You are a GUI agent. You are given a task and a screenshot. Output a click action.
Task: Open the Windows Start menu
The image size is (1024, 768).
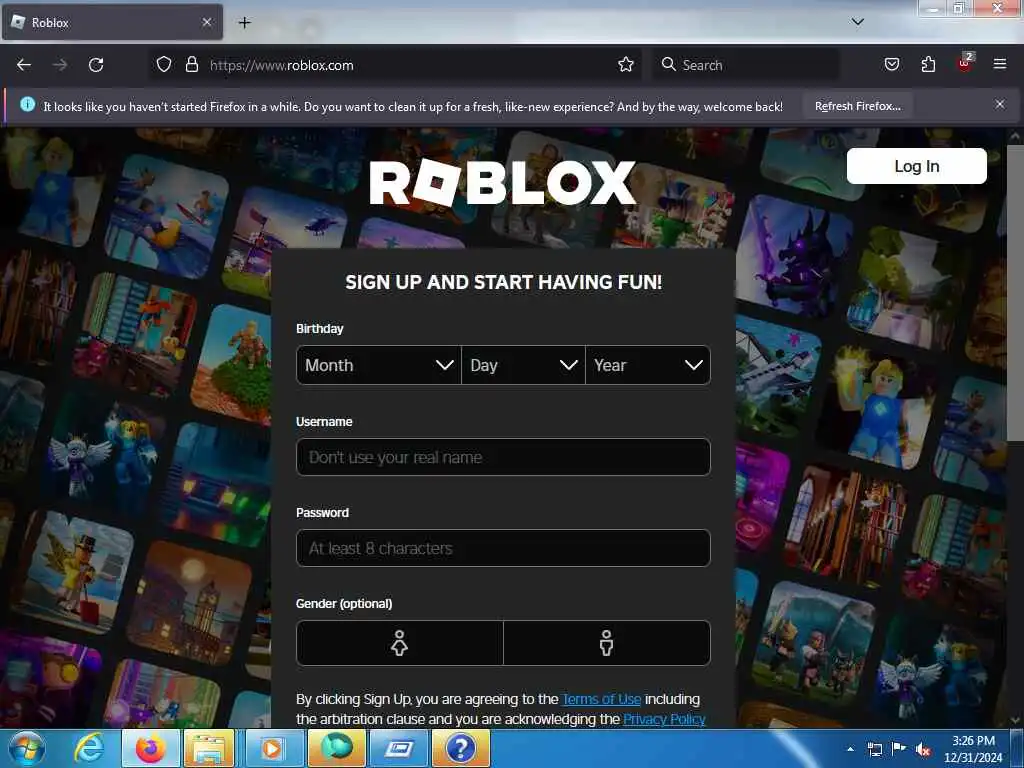27,748
